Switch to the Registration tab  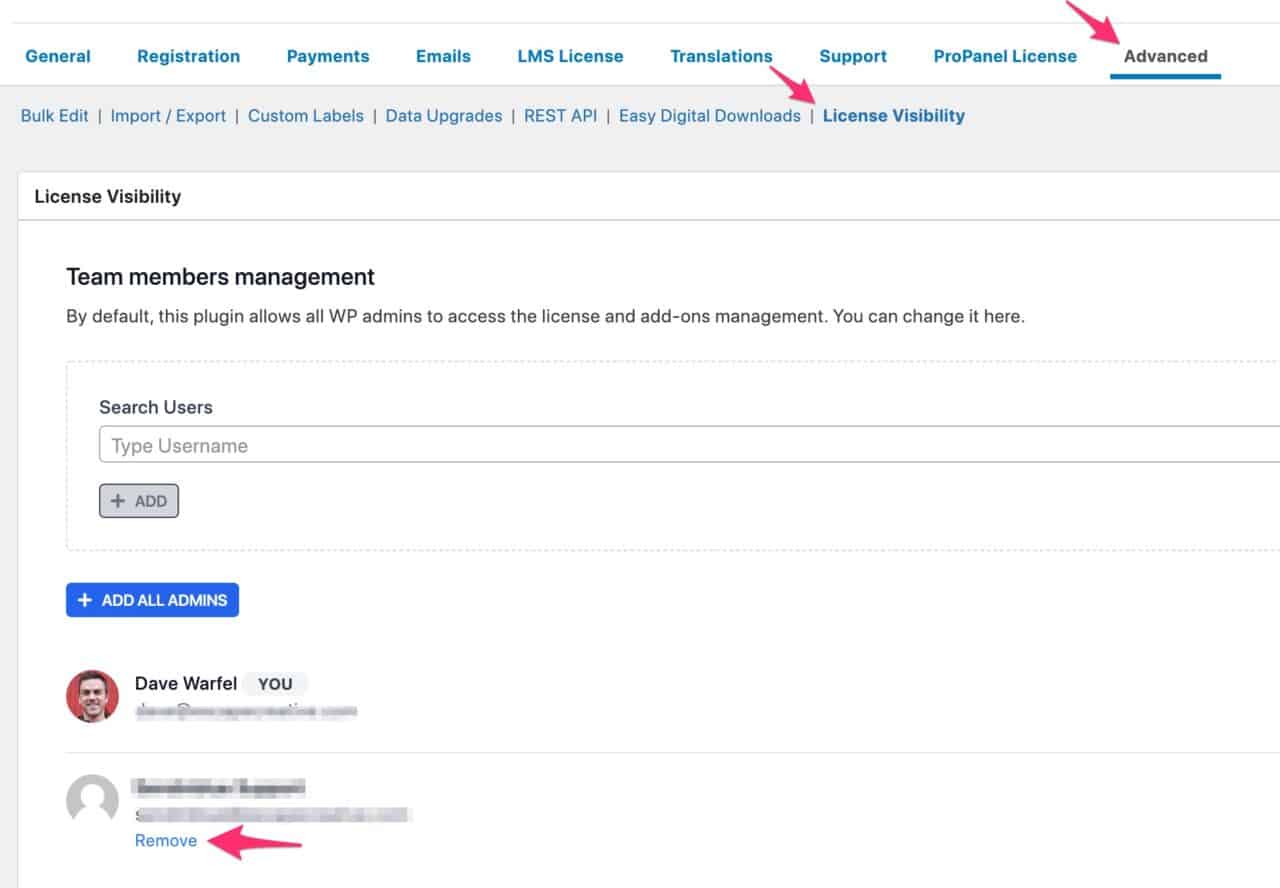[188, 56]
